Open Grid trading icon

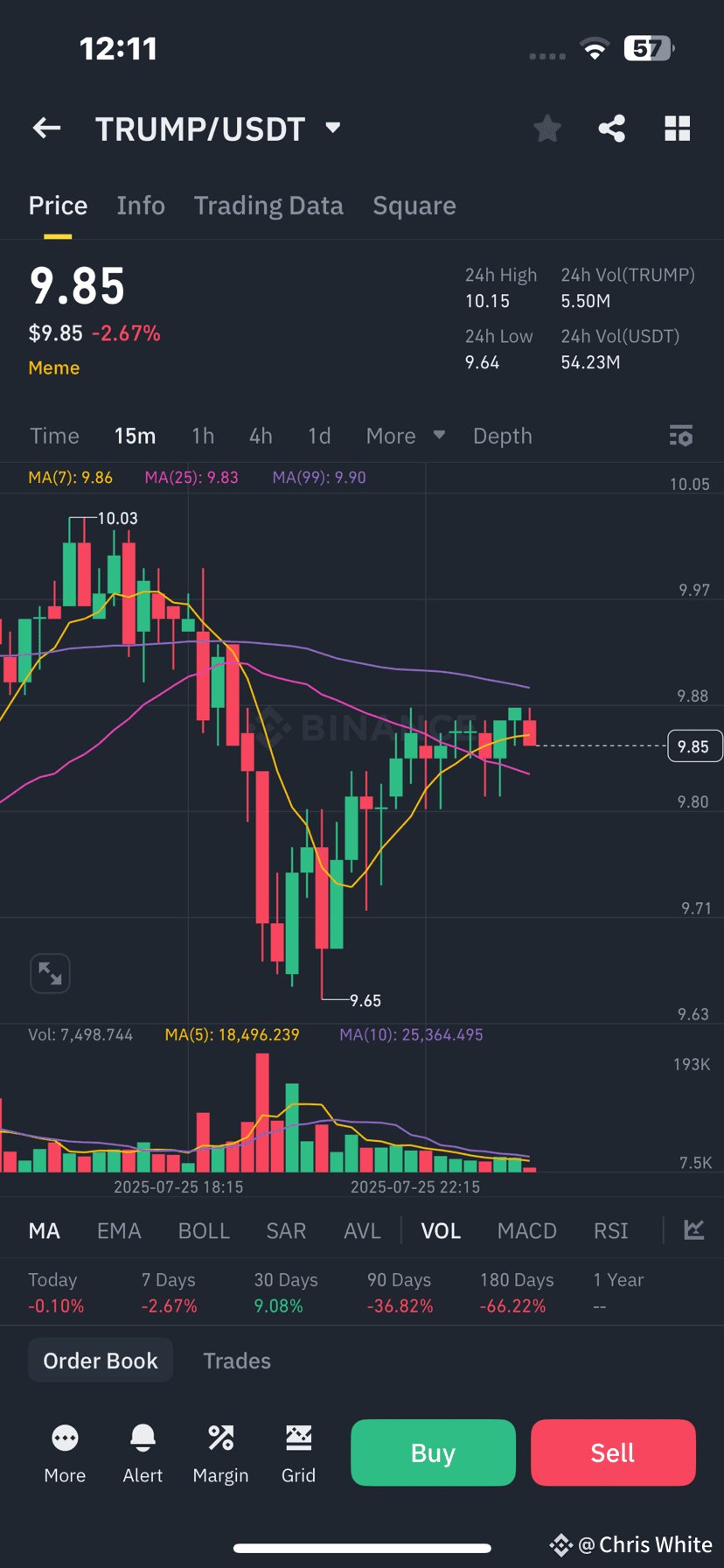(298, 1438)
